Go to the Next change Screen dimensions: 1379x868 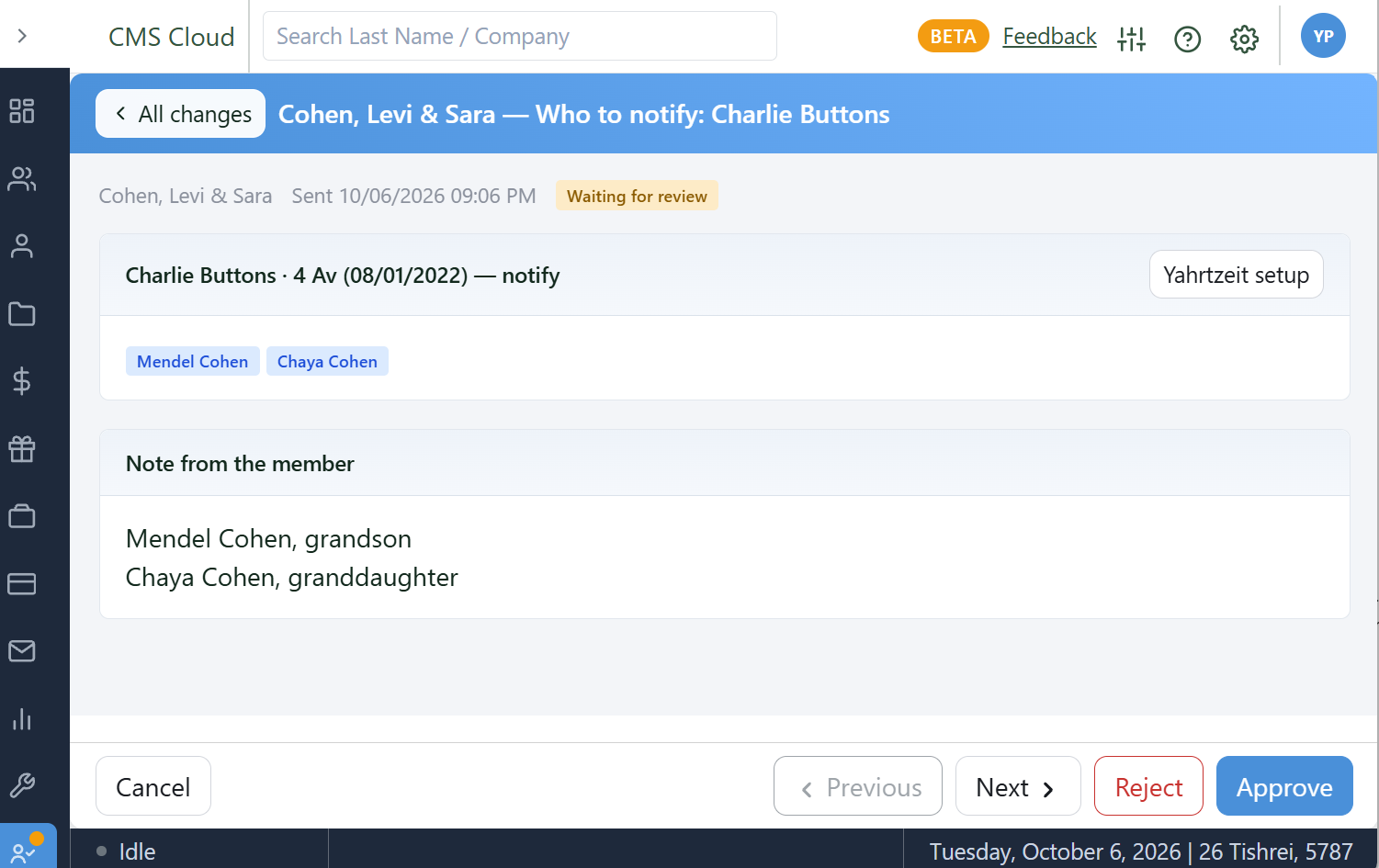(1018, 786)
